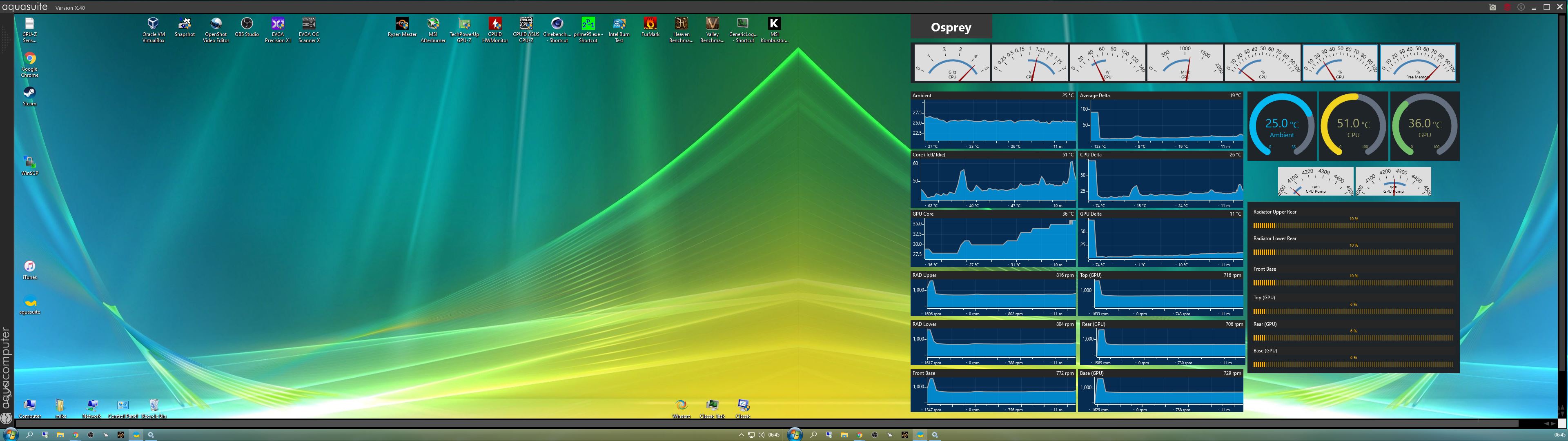Open the Ryzen Master desktop shortcut
The width and height of the screenshot is (1568, 441).
pyautogui.click(x=402, y=24)
